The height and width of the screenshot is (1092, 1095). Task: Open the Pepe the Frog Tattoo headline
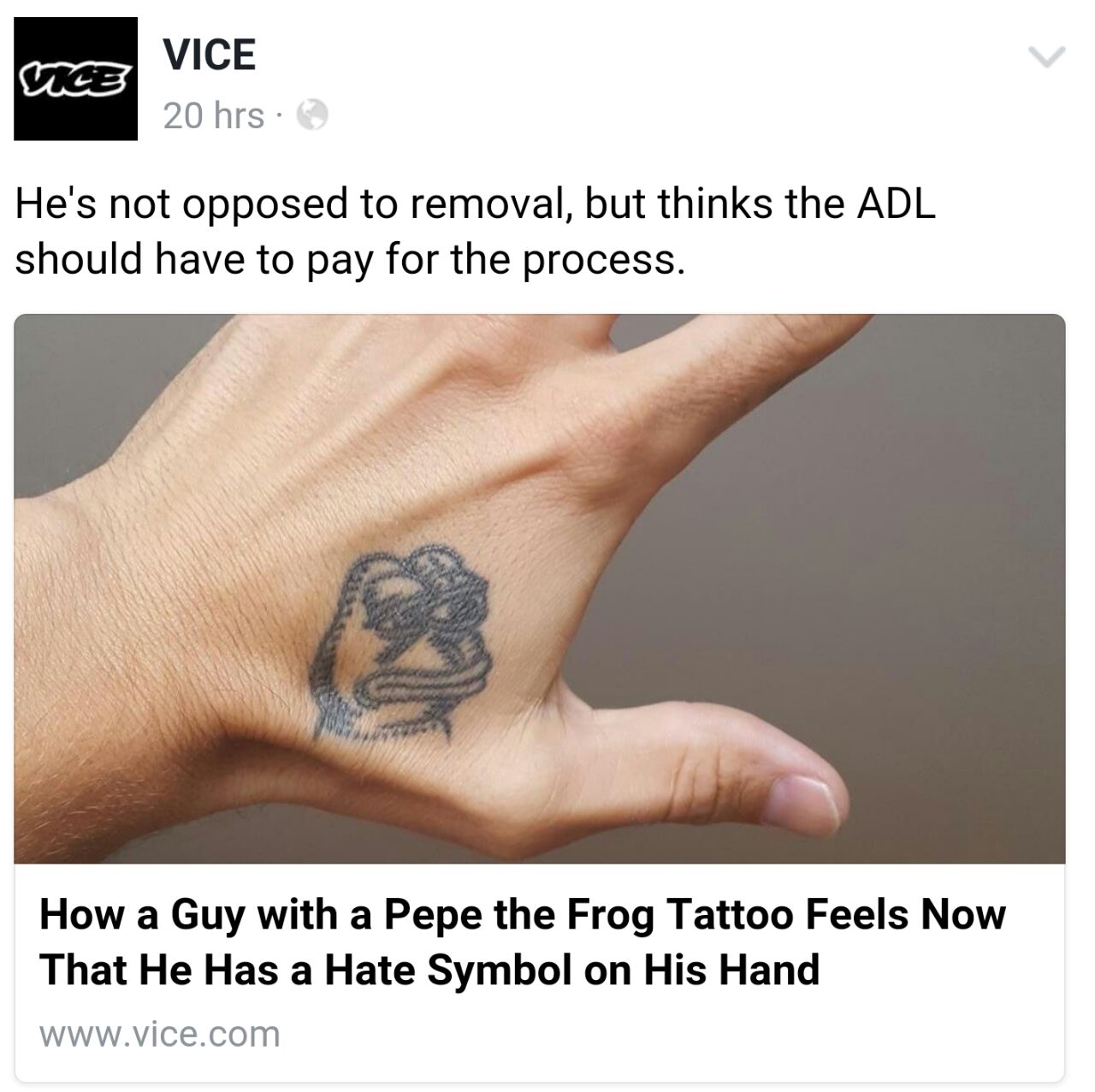[522, 941]
